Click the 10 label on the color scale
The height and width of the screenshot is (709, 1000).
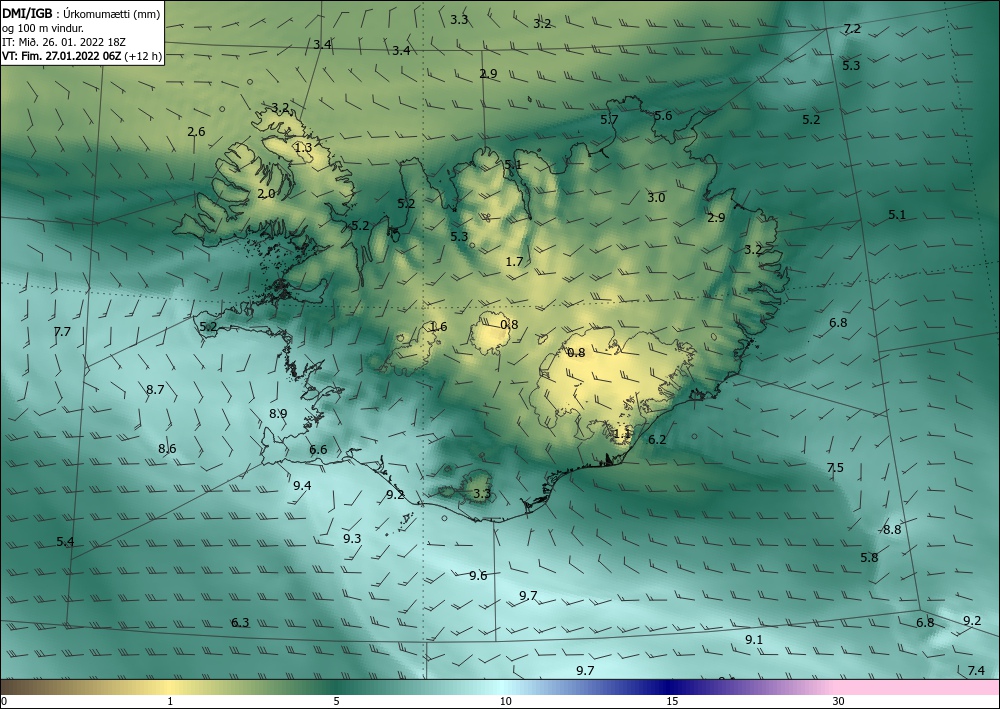506,701
